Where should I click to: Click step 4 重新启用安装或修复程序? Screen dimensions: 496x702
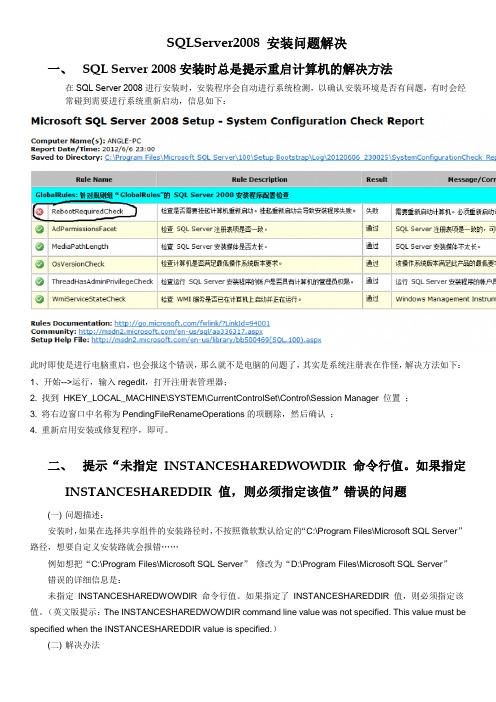pos(99,430)
